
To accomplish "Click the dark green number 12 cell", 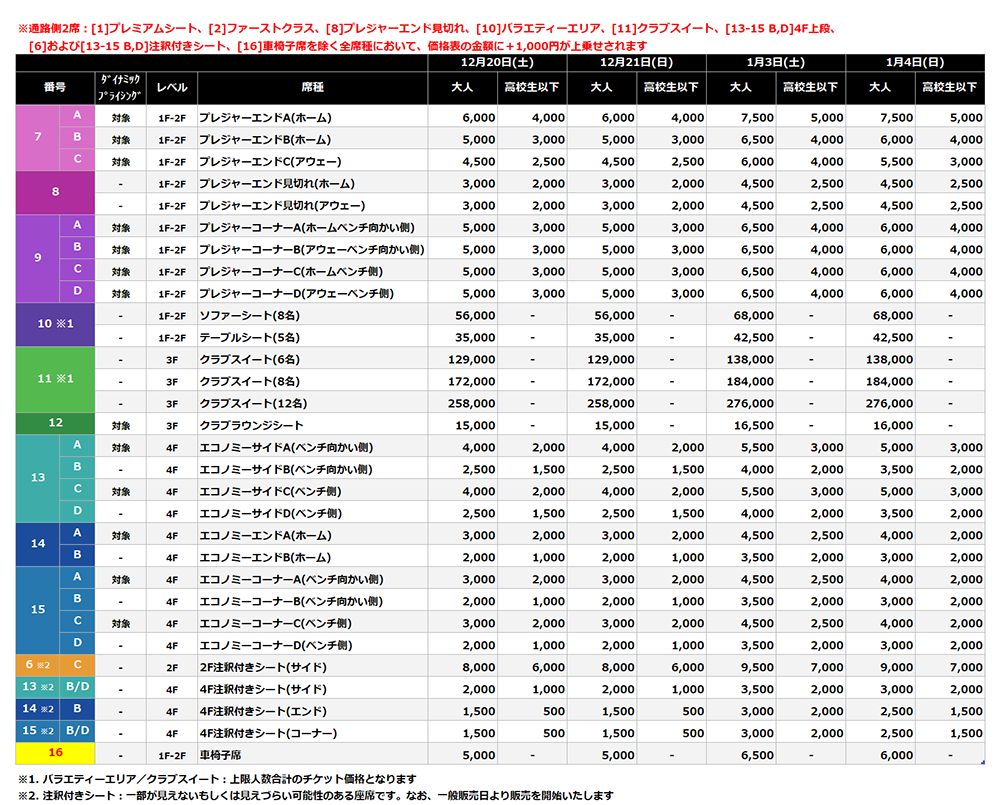I will (56, 424).
